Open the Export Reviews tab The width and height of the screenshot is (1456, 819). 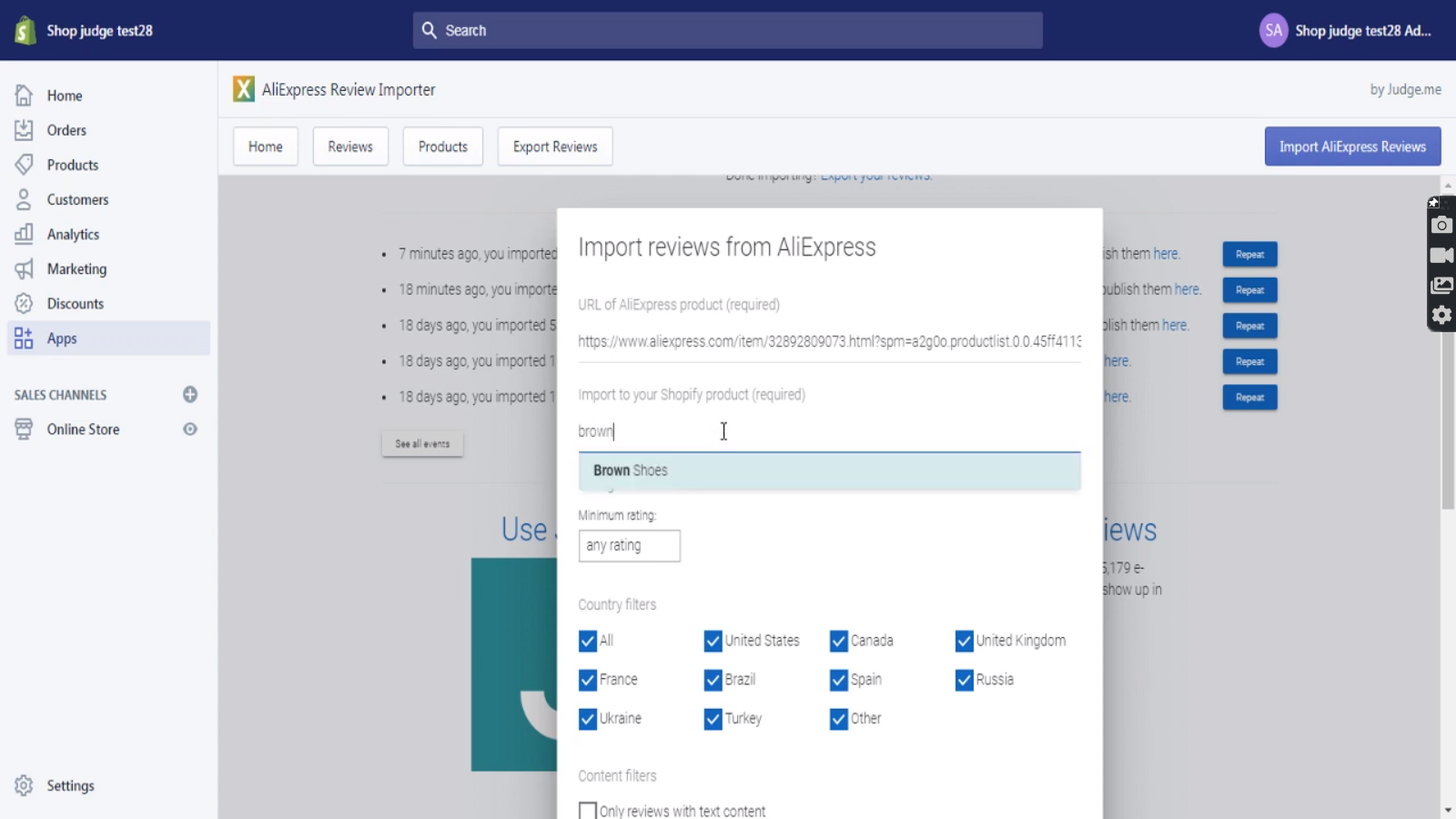tap(555, 147)
